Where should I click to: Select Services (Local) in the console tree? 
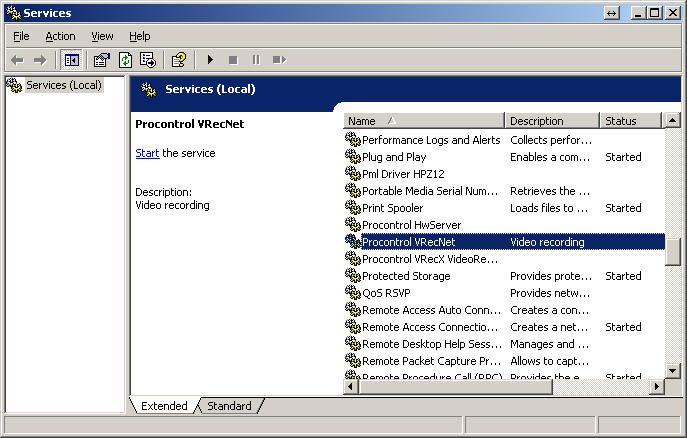click(64, 85)
